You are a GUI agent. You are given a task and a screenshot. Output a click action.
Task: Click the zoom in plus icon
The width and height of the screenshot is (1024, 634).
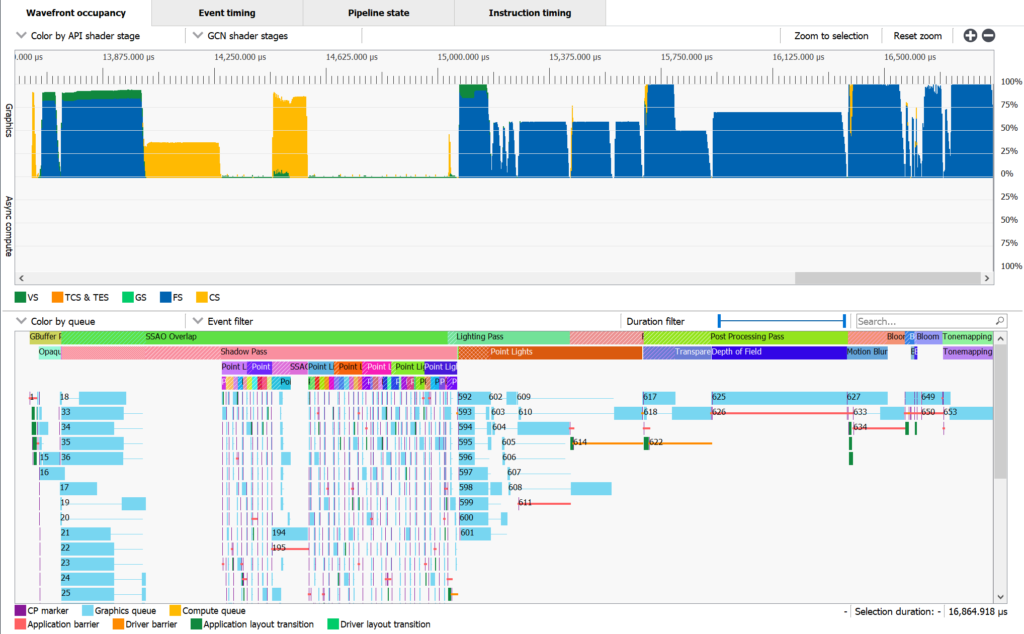click(970, 36)
